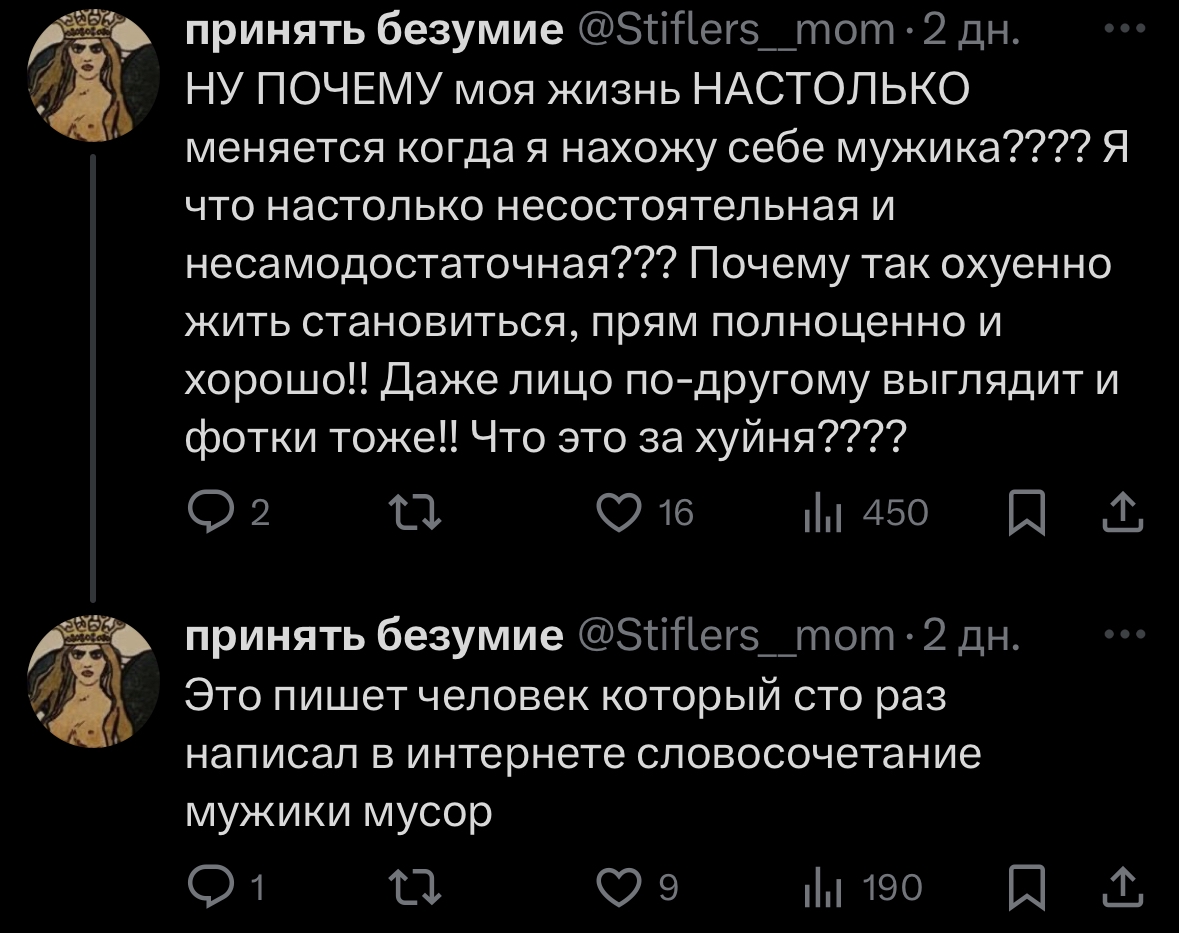
Task: Retweet the first tweet
Action: click(x=413, y=513)
